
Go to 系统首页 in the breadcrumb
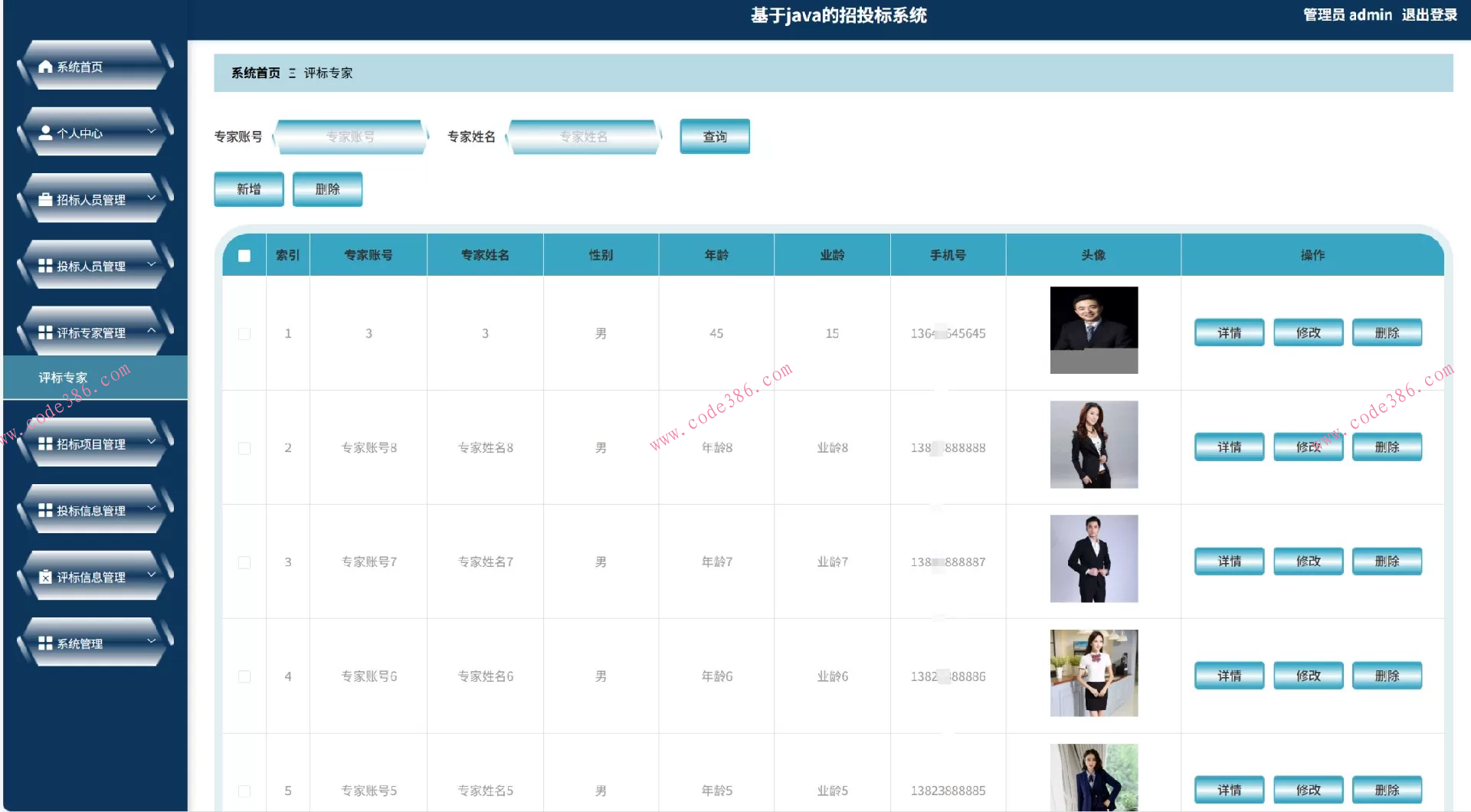255,73
